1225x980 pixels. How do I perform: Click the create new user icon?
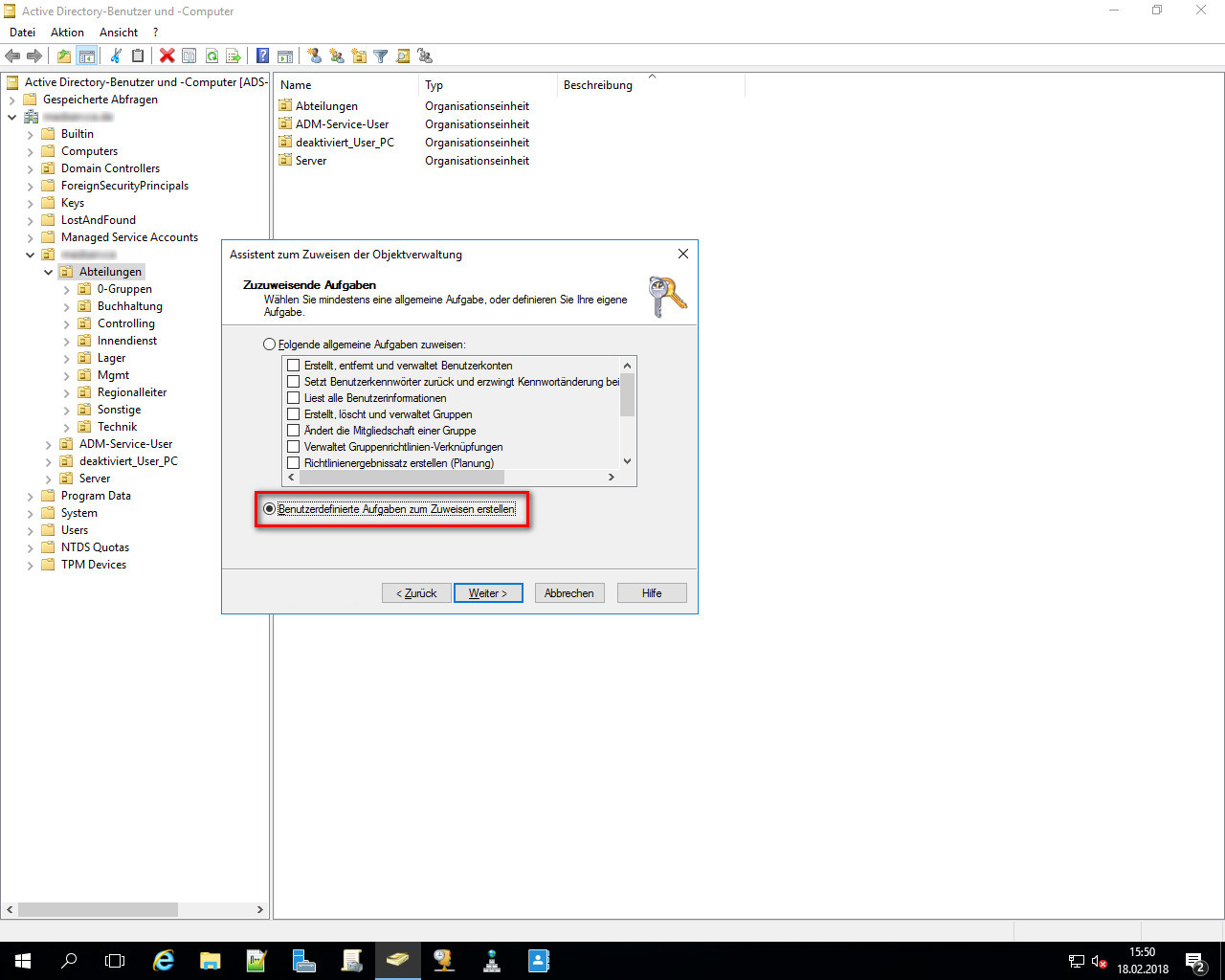pyautogui.click(x=314, y=56)
